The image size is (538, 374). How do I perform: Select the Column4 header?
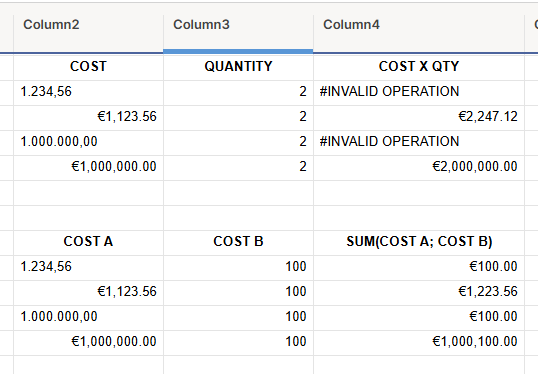[x=419, y=25]
